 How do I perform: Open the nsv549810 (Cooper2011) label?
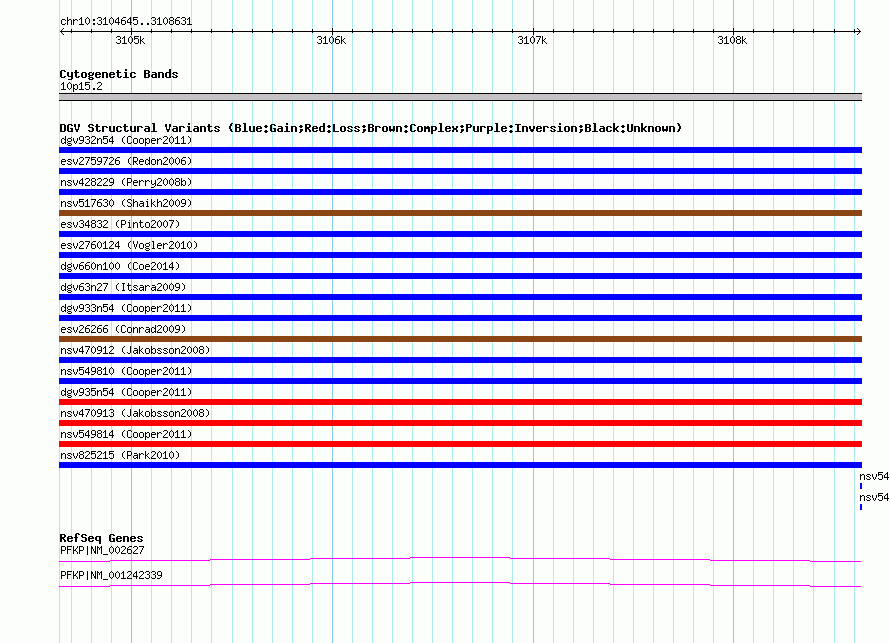coord(126,371)
